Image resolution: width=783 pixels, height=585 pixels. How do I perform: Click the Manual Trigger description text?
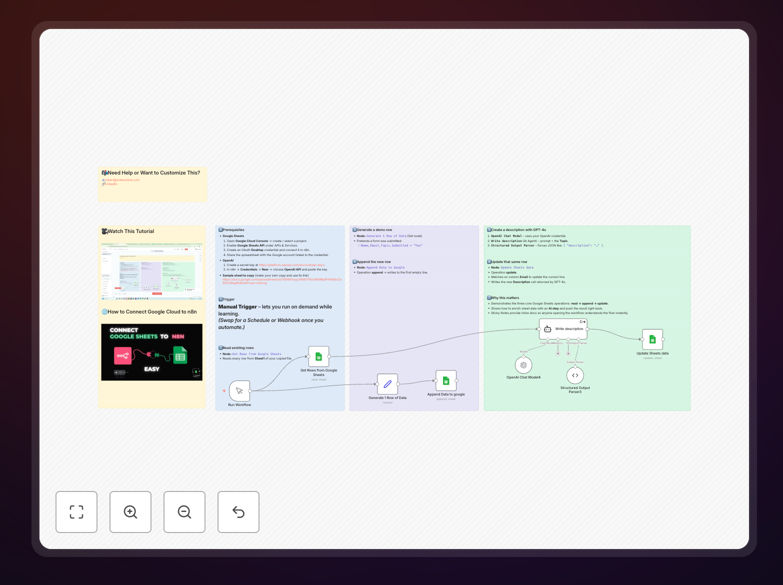coord(275,317)
